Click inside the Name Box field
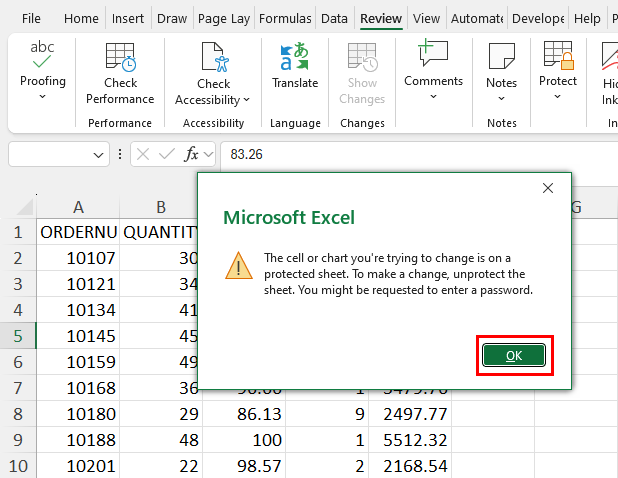Viewport: 618px width, 478px height. (49, 154)
